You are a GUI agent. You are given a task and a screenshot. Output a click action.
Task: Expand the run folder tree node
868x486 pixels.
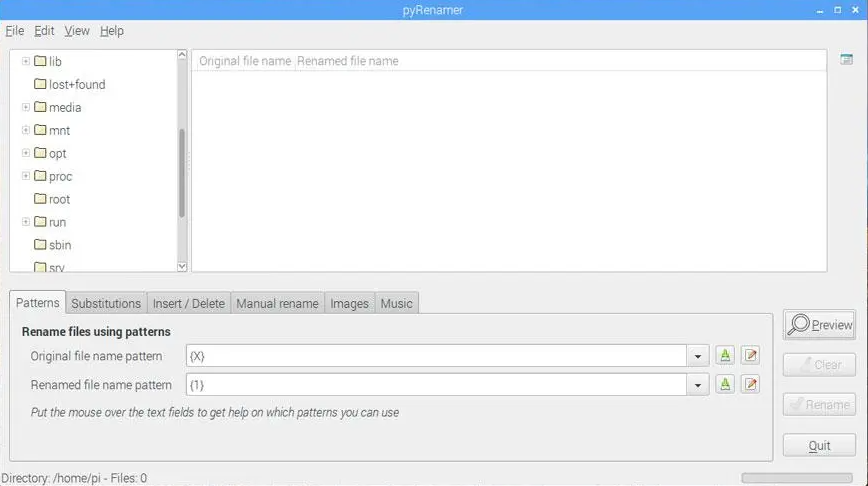pos(25,222)
